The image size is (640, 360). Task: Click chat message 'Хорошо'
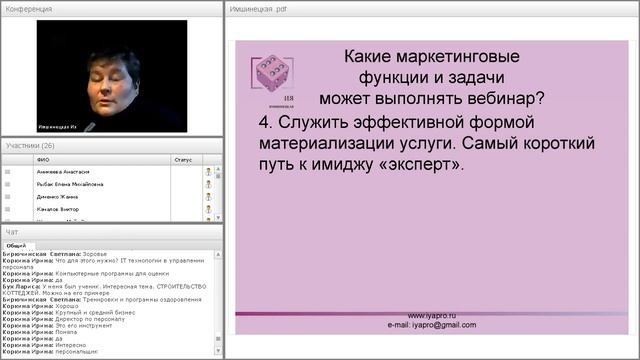coord(67,306)
